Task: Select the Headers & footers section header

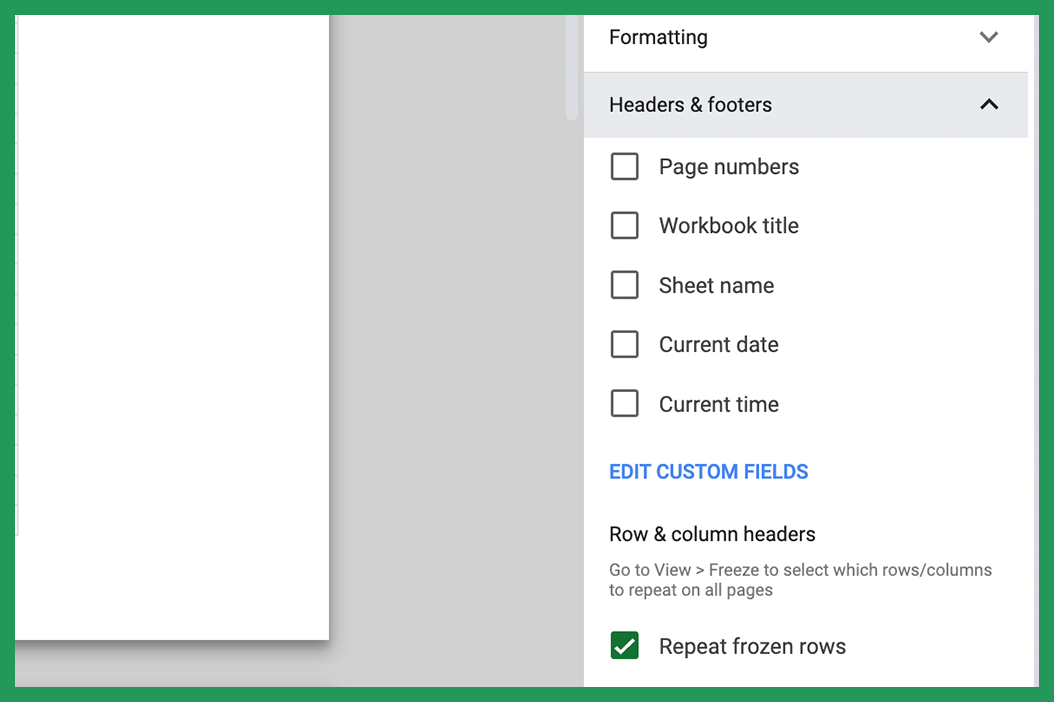Action: coord(690,104)
